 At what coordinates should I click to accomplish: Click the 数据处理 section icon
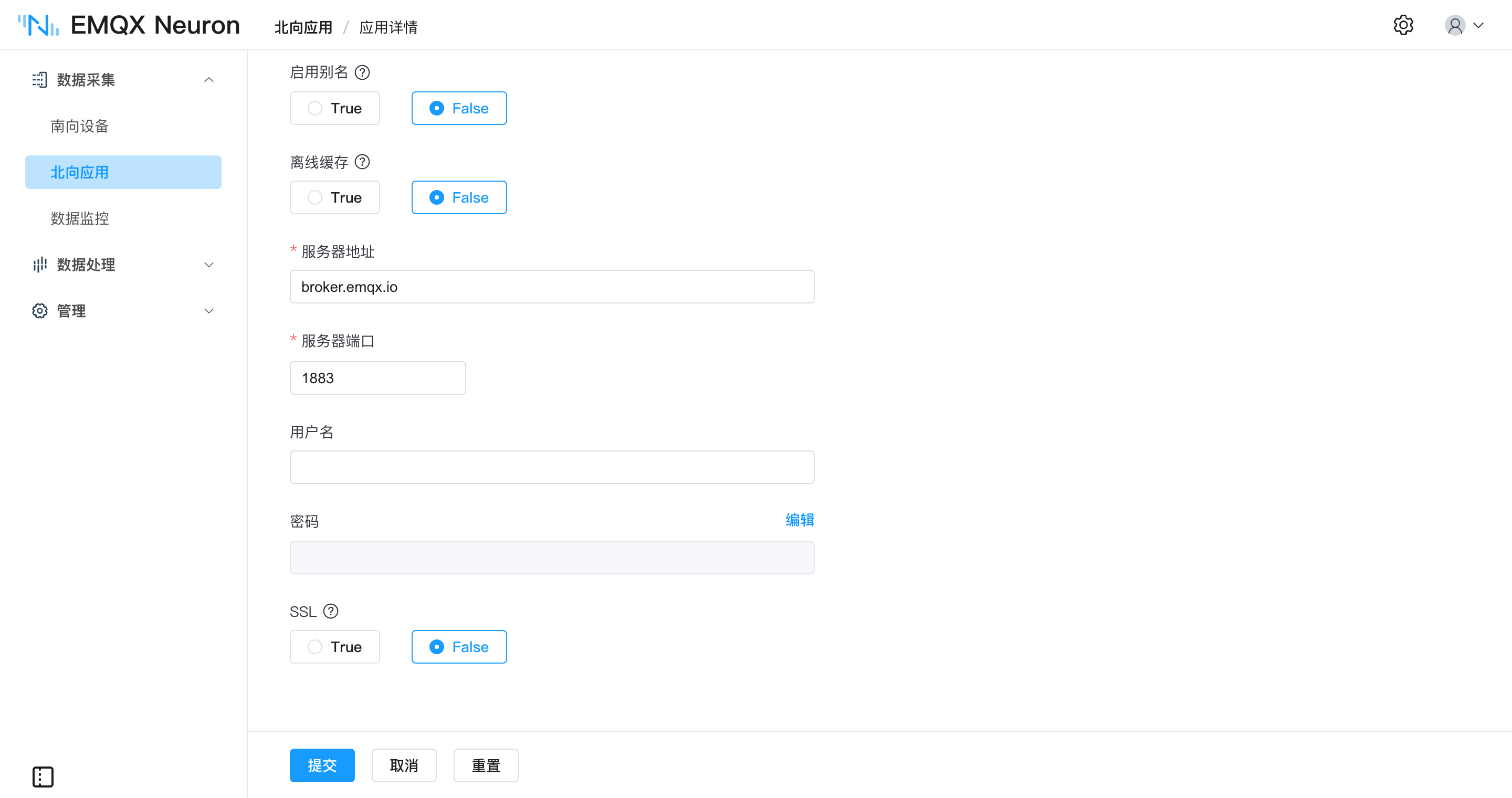(39, 265)
